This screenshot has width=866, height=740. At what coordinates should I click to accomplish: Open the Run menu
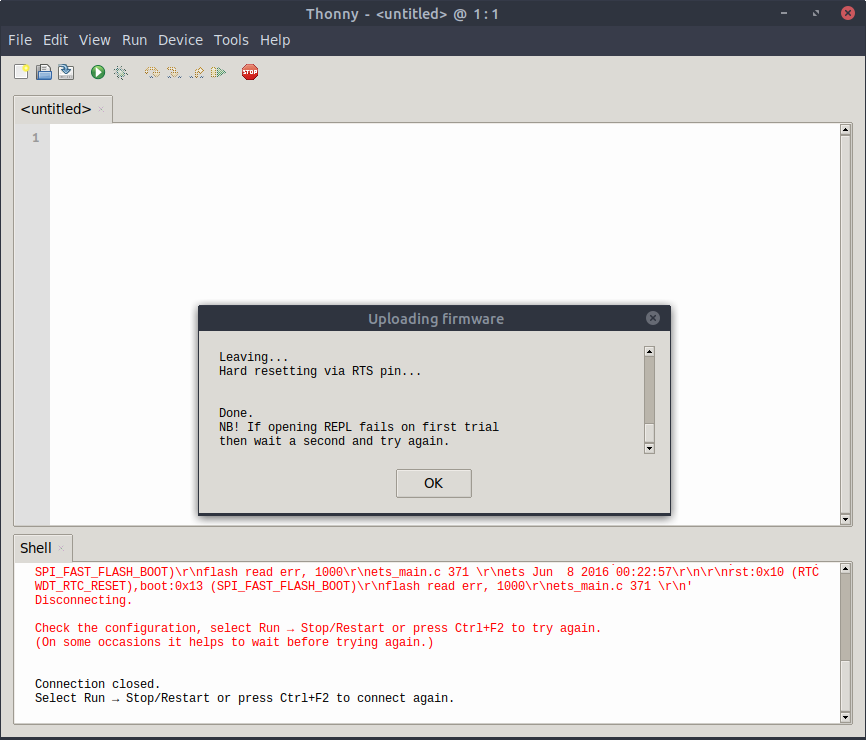[134, 40]
